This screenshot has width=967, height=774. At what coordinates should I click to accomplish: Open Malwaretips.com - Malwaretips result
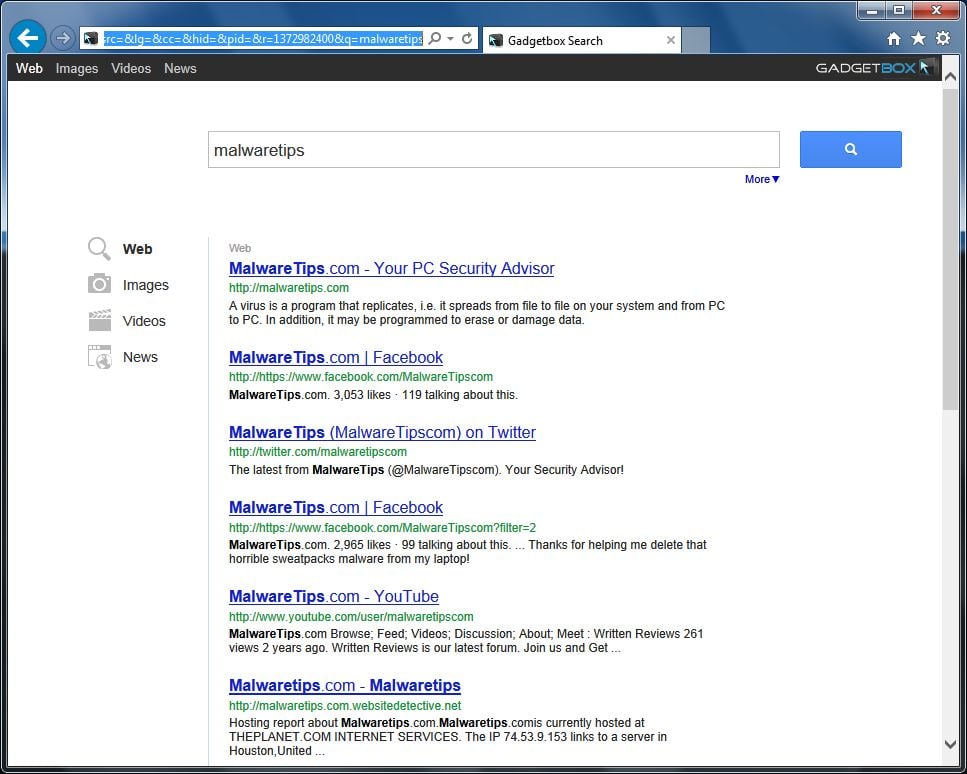click(345, 686)
